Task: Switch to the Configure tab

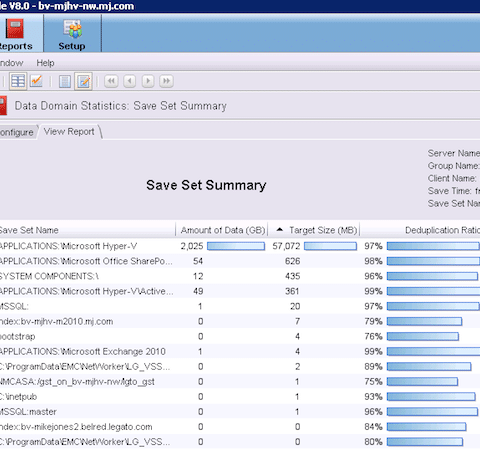Action: pyautogui.click(x=17, y=132)
